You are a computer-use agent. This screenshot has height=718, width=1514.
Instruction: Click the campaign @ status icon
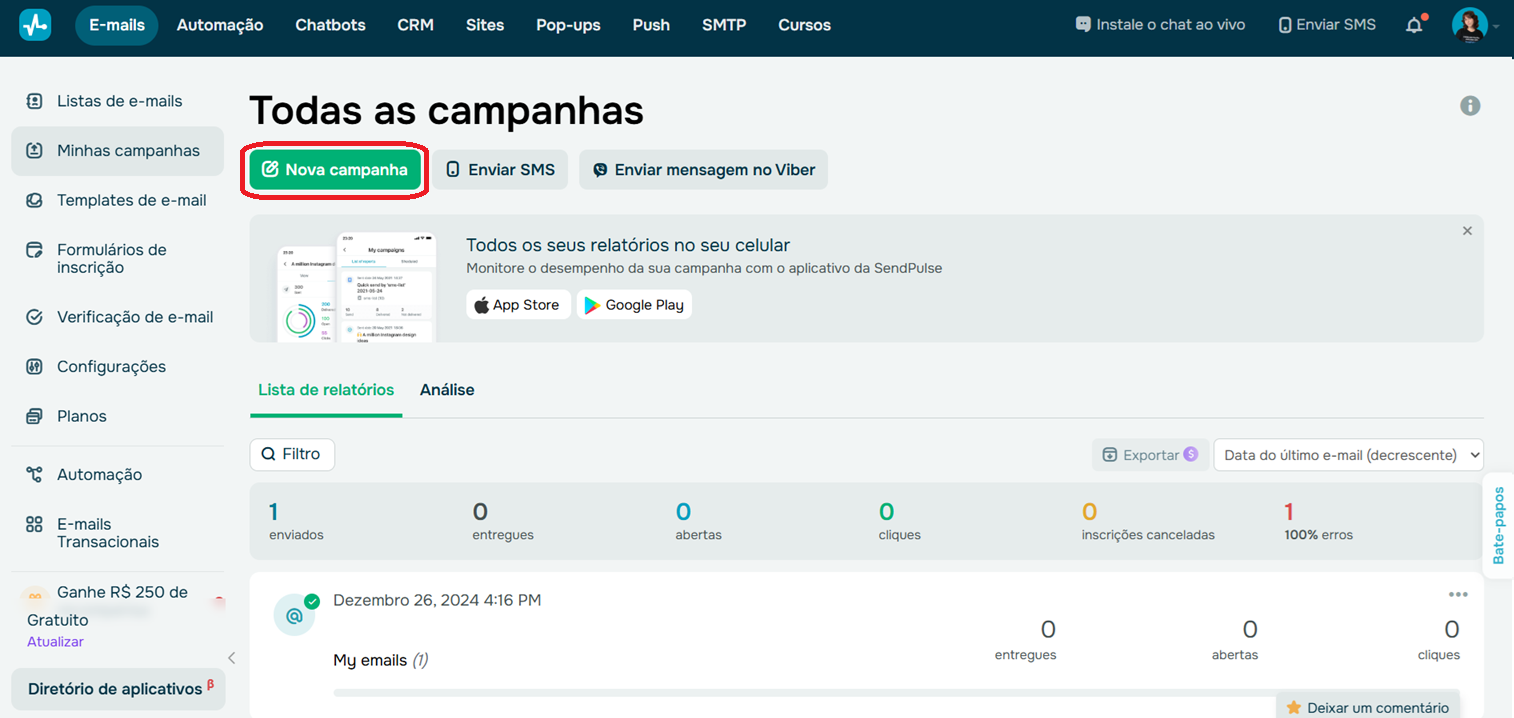(x=294, y=616)
